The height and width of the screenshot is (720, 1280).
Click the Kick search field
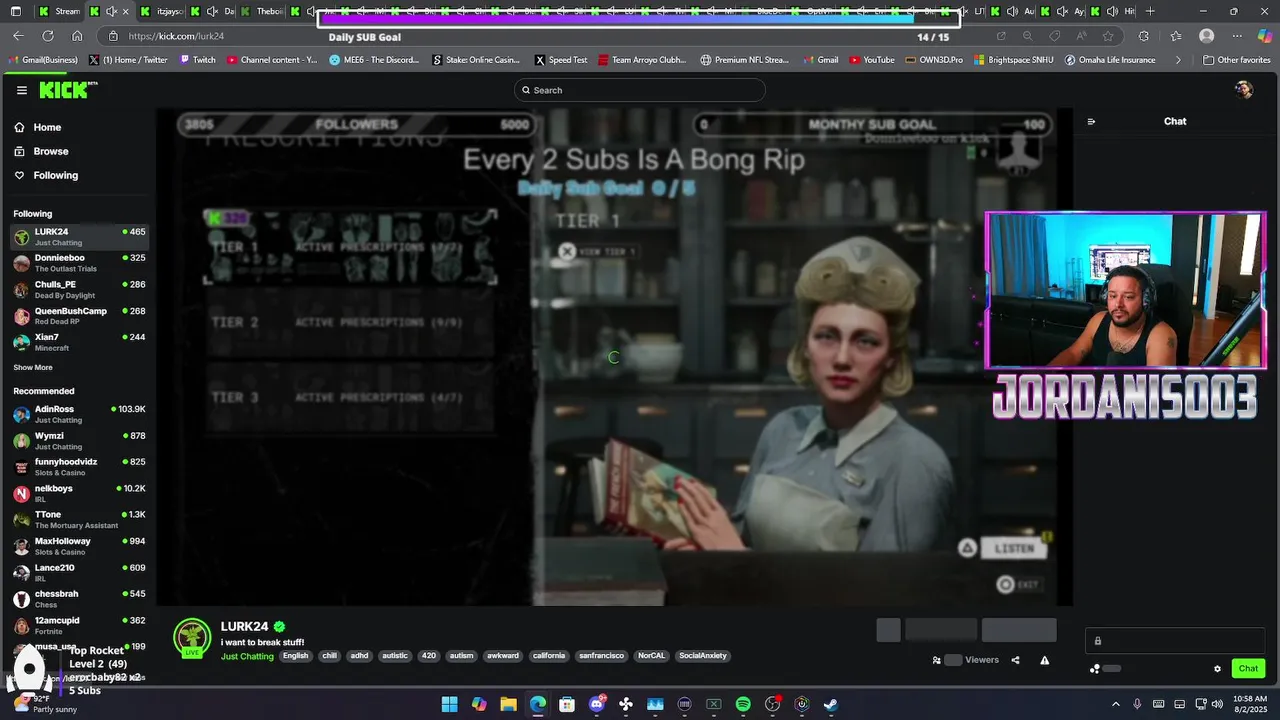(639, 90)
